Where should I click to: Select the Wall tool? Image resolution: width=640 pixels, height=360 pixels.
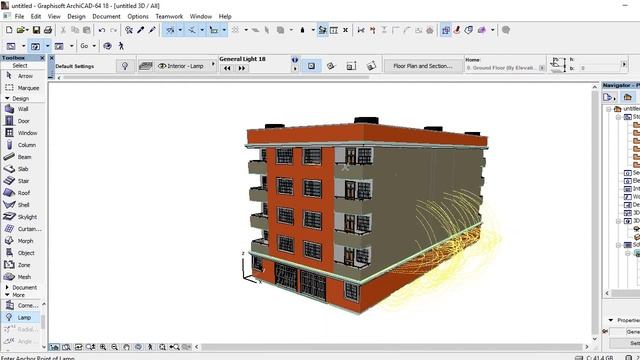(x=23, y=109)
